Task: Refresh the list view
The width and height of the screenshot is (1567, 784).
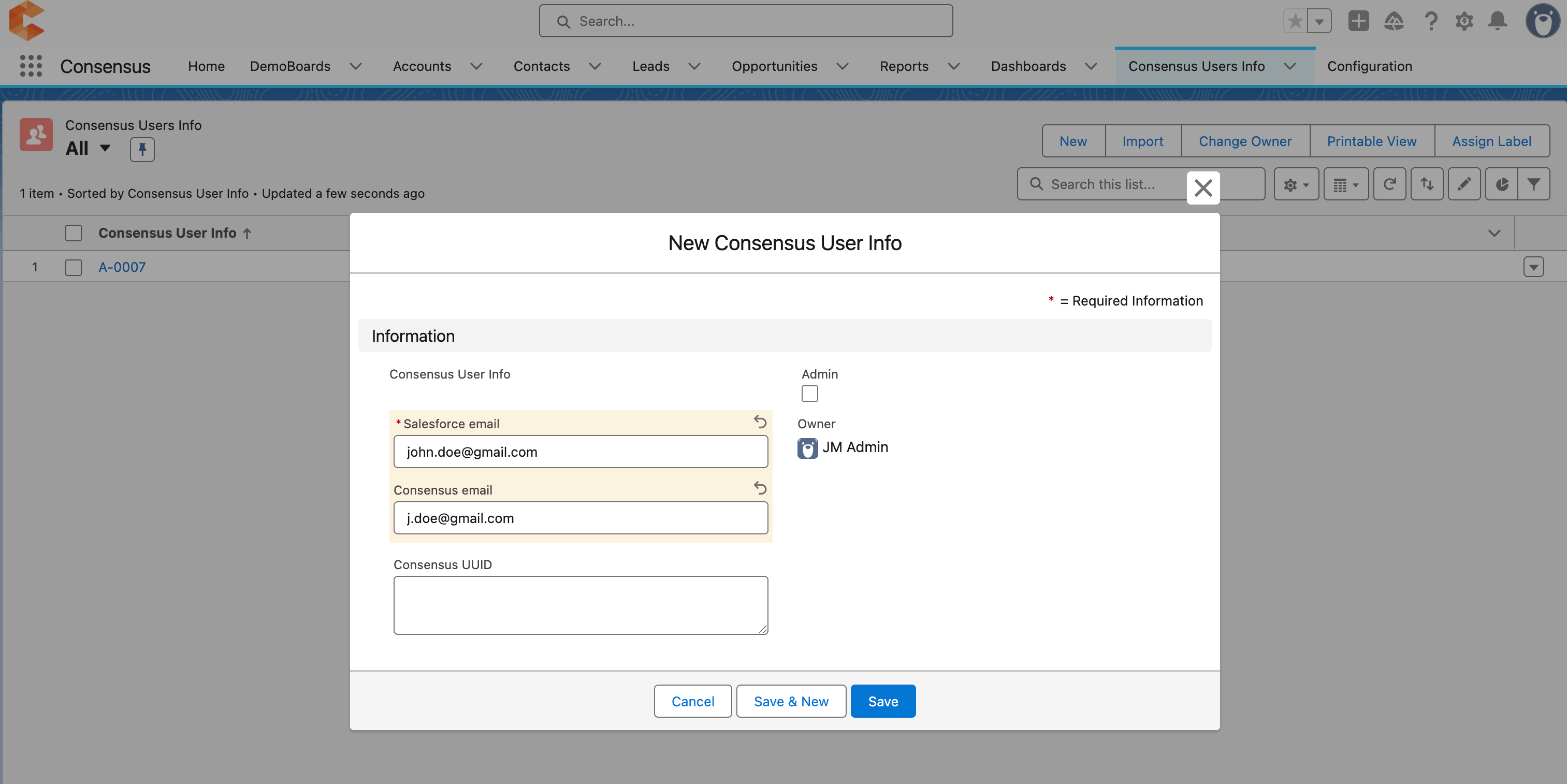Action: [1390, 184]
